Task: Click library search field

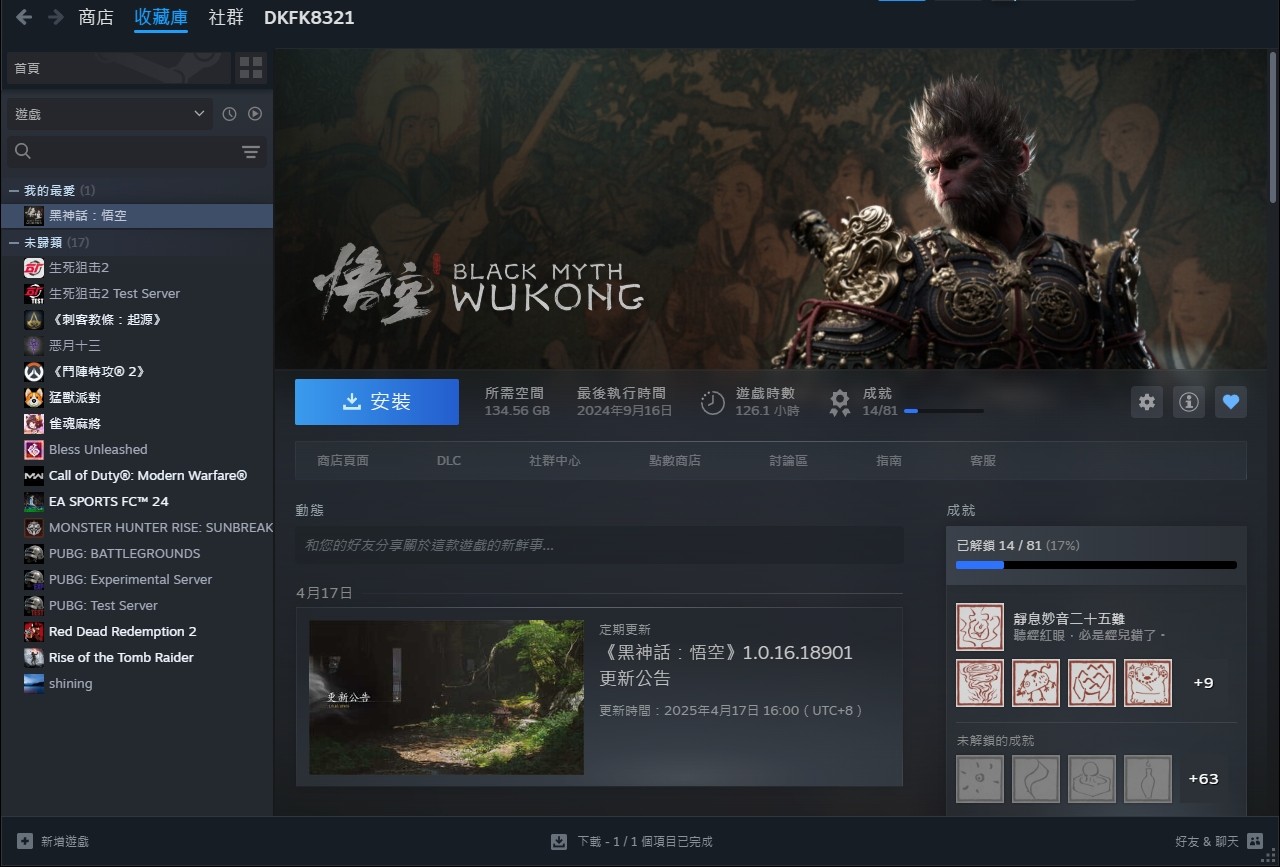Action: pyautogui.click(x=137, y=152)
